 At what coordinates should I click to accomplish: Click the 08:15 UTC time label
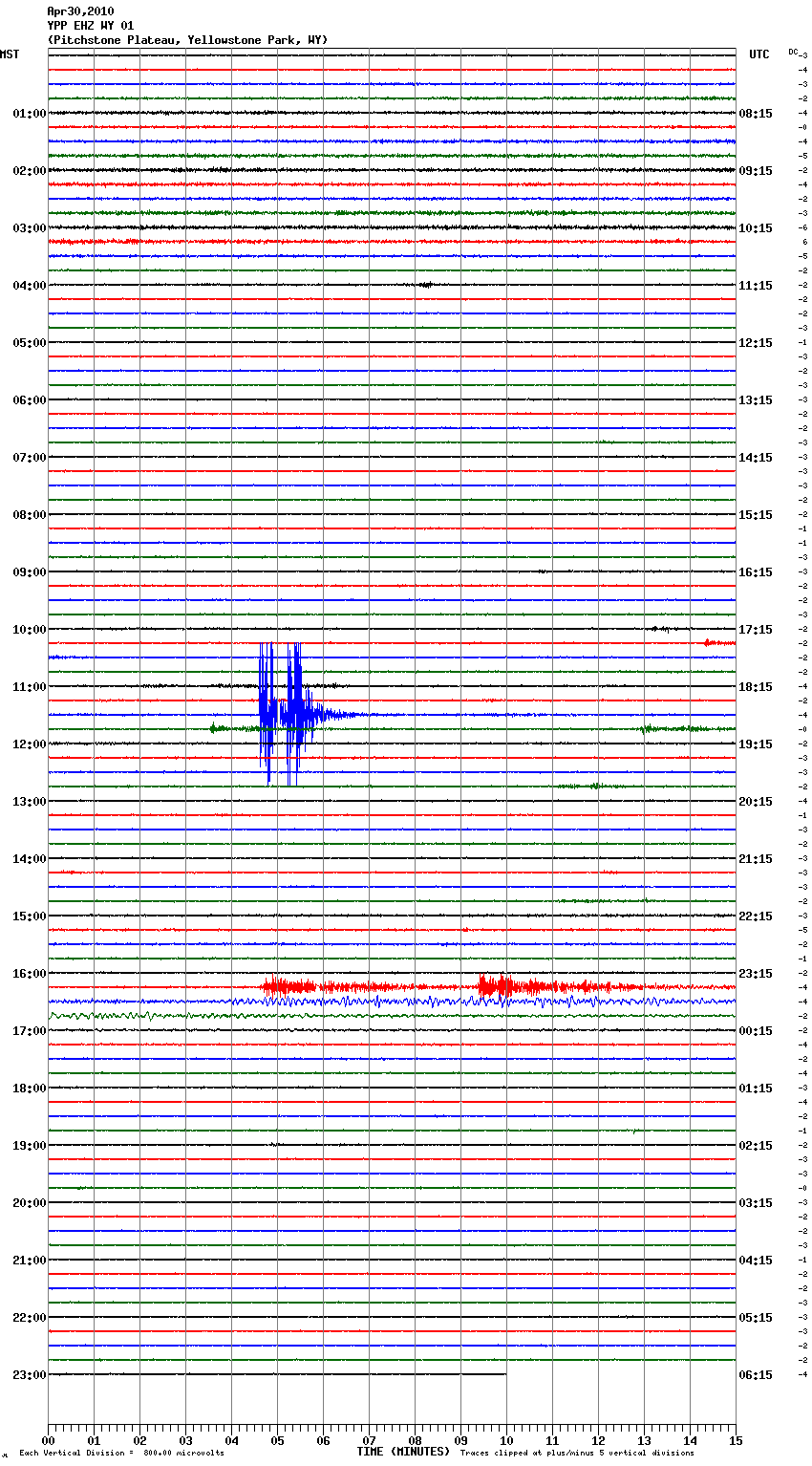756,114
